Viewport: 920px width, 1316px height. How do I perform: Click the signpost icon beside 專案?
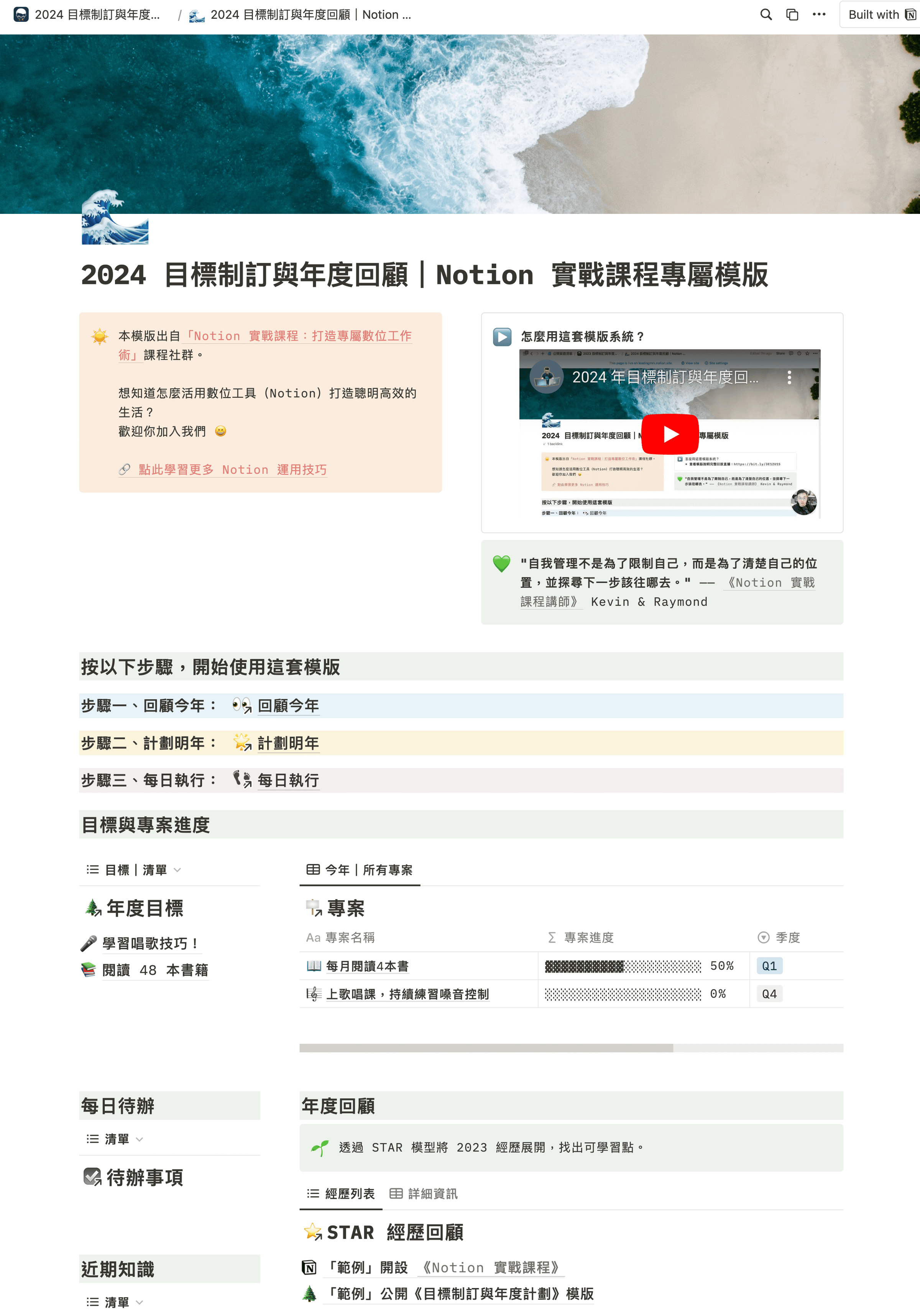pos(314,908)
